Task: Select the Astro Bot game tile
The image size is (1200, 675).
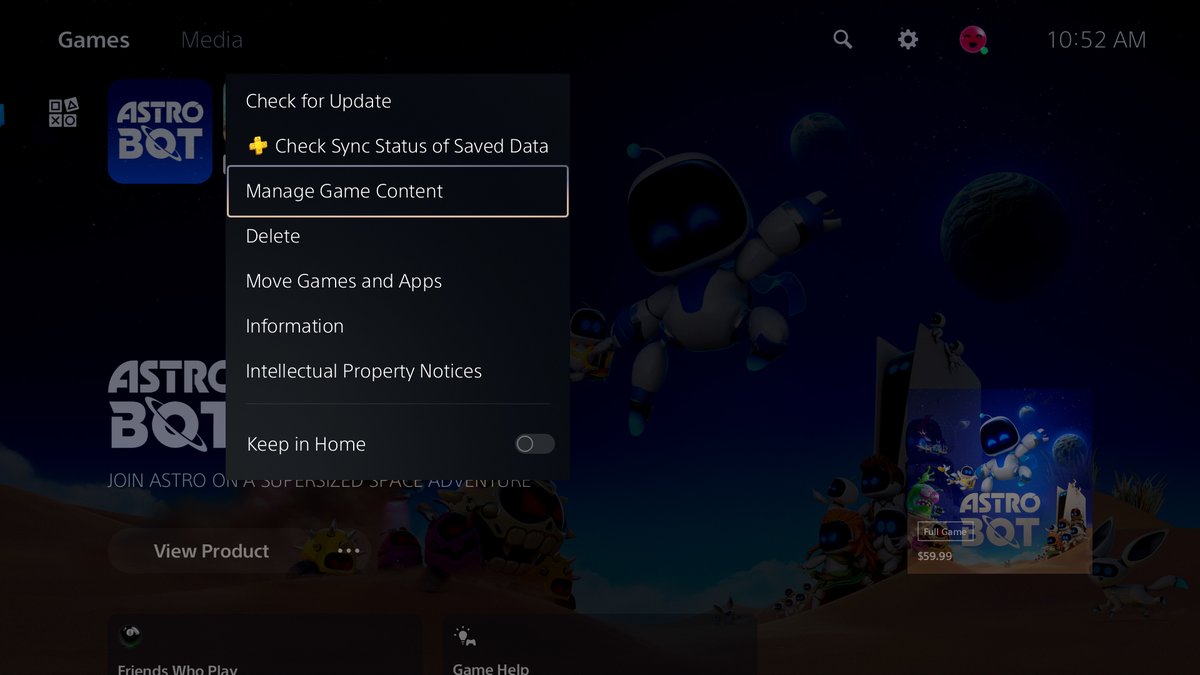Action: [160, 131]
